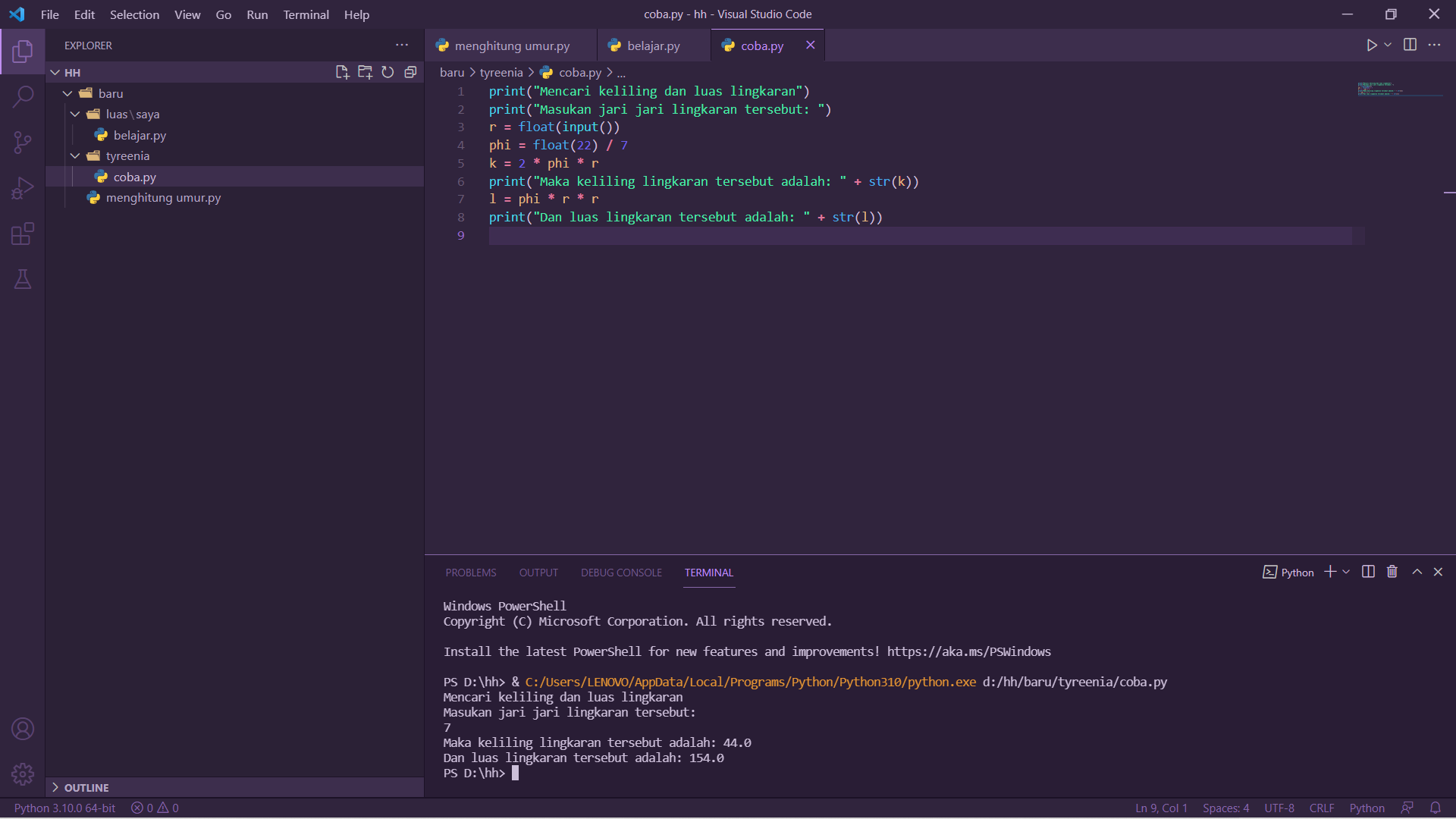
Task: Open the Run and Debug view
Action: pos(23,188)
